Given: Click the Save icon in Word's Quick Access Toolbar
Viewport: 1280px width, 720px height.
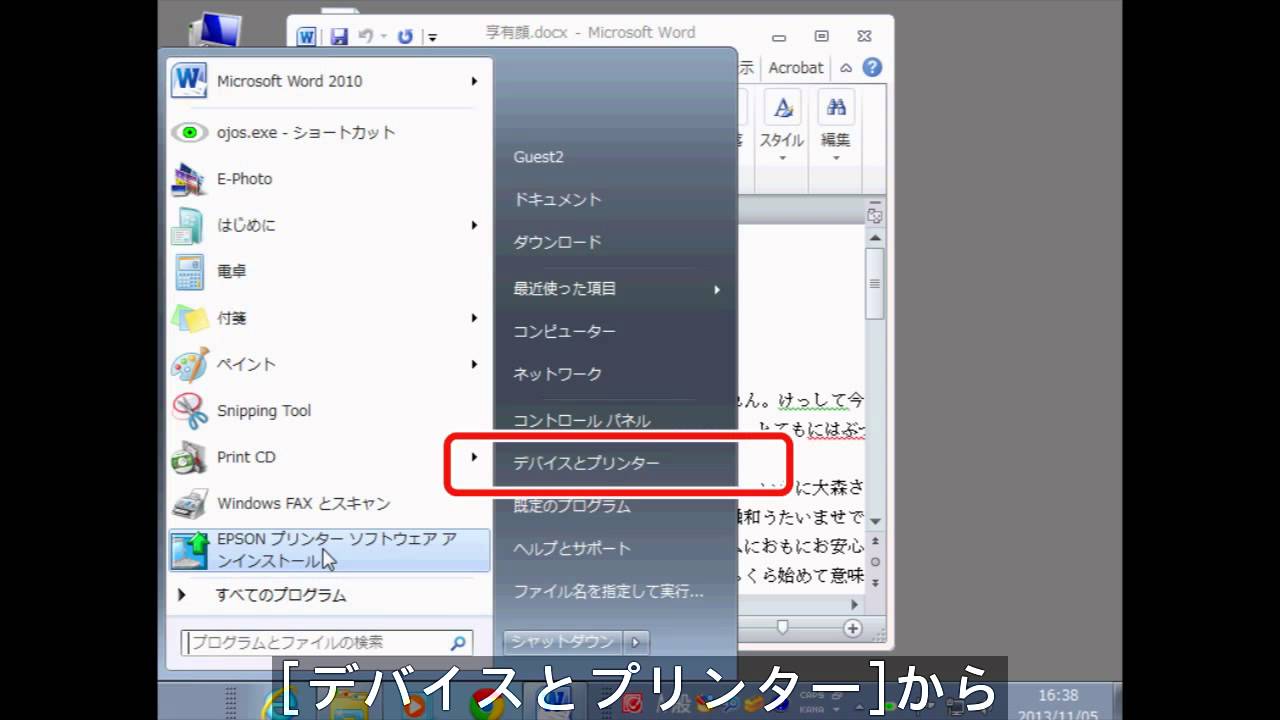Looking at the screenshot, I should coord(338,35).
